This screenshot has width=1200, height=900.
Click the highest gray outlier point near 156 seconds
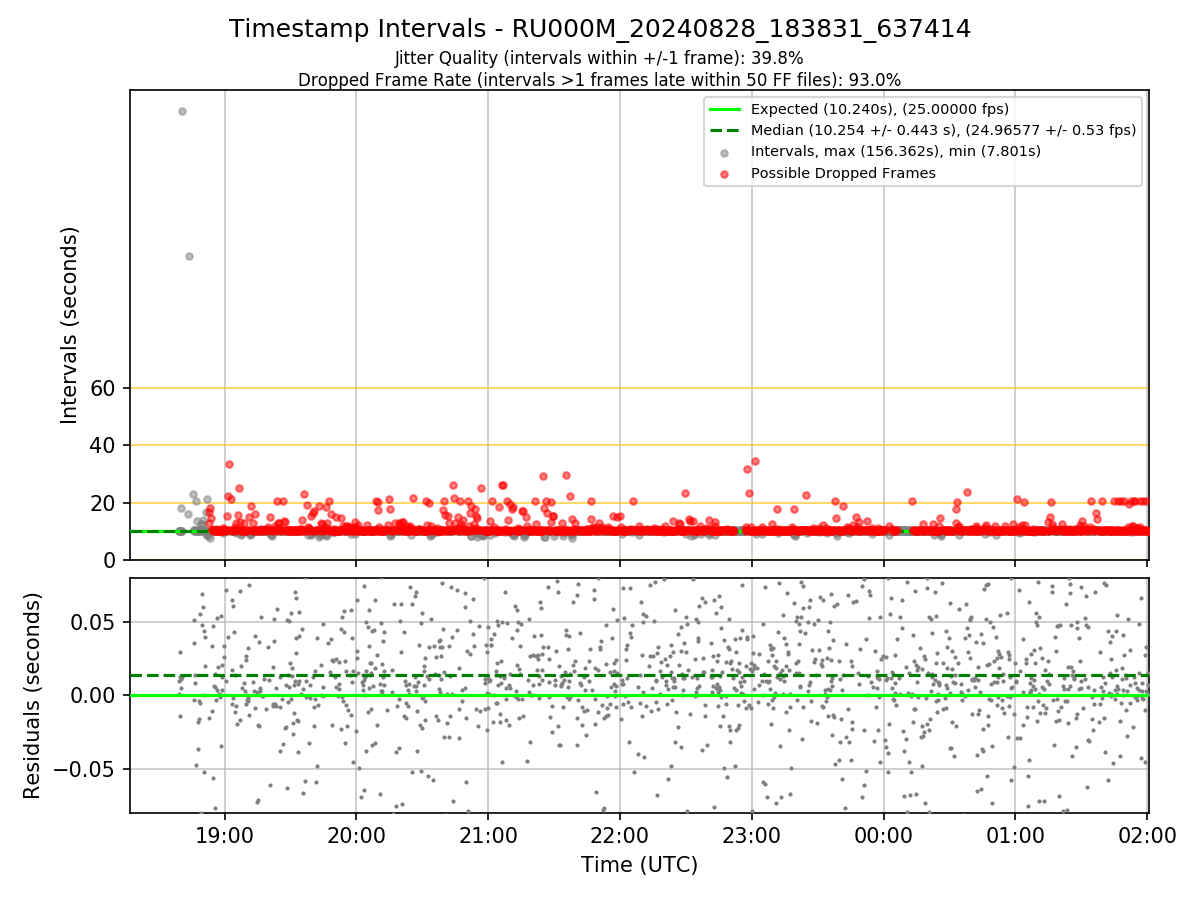point(182,111)
